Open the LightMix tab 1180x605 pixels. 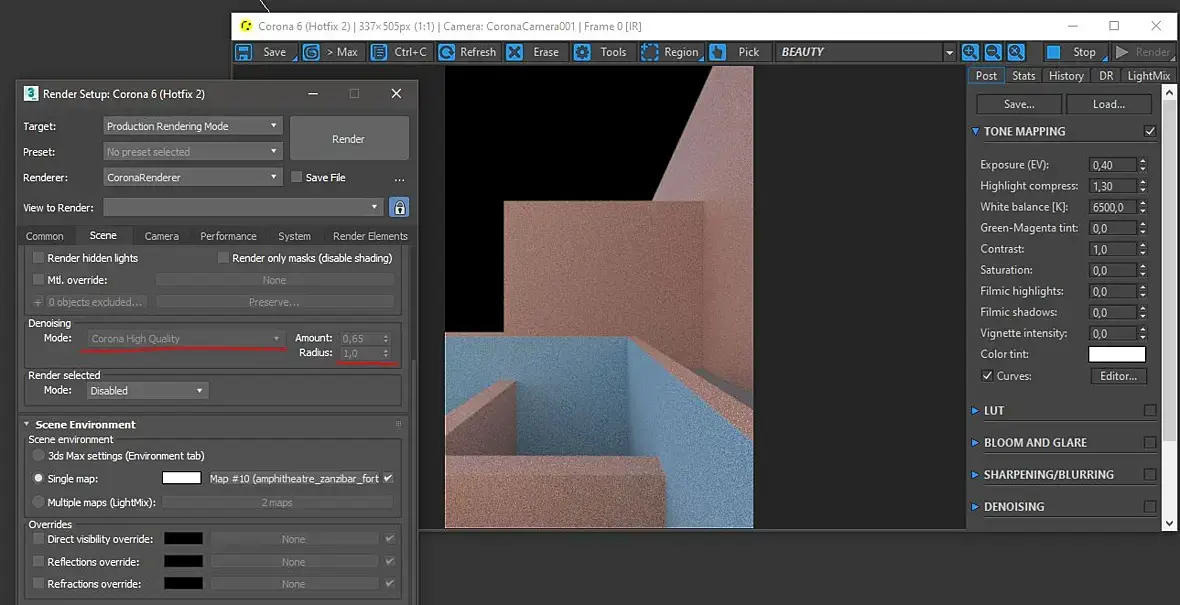1148,75
